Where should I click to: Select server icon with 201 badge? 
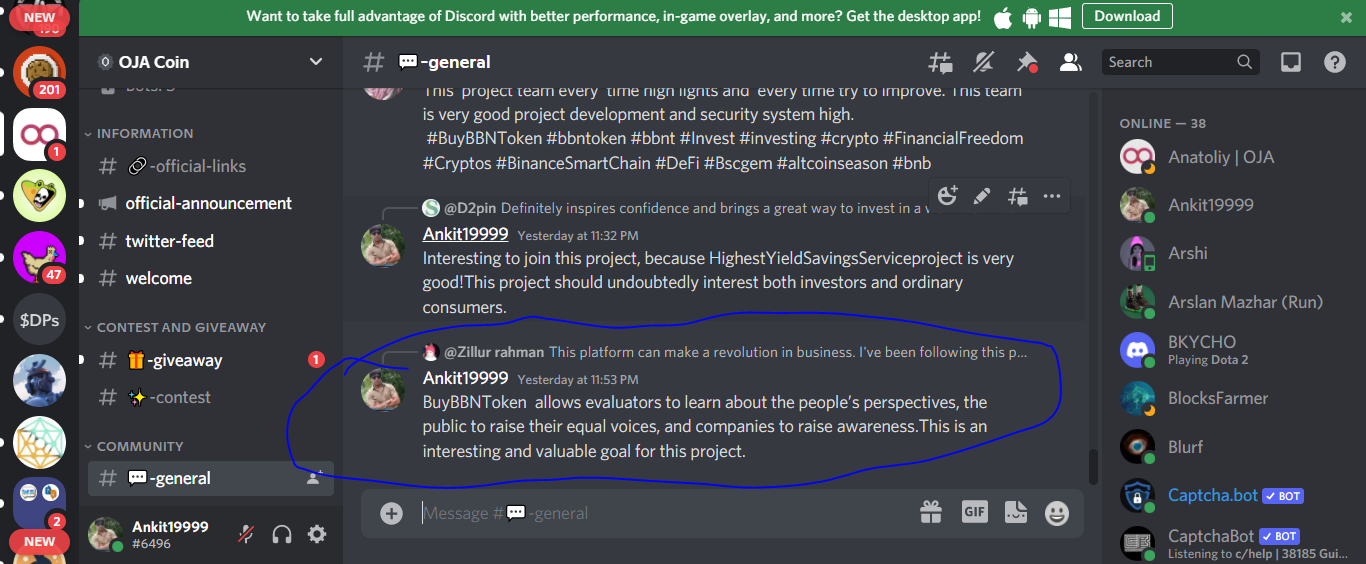(x=39, y=72)
